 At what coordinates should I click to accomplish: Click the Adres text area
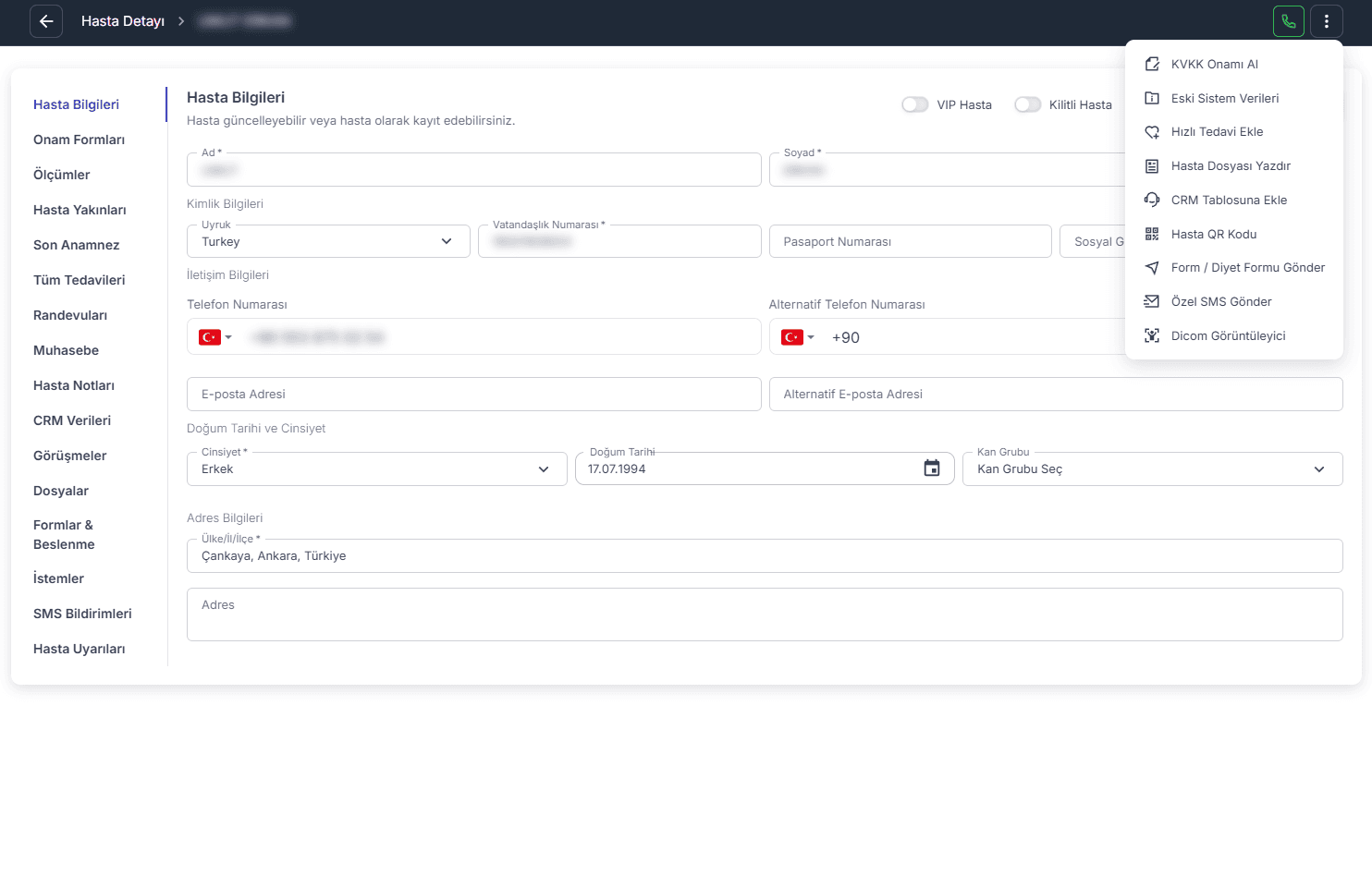tap(765, 614)
